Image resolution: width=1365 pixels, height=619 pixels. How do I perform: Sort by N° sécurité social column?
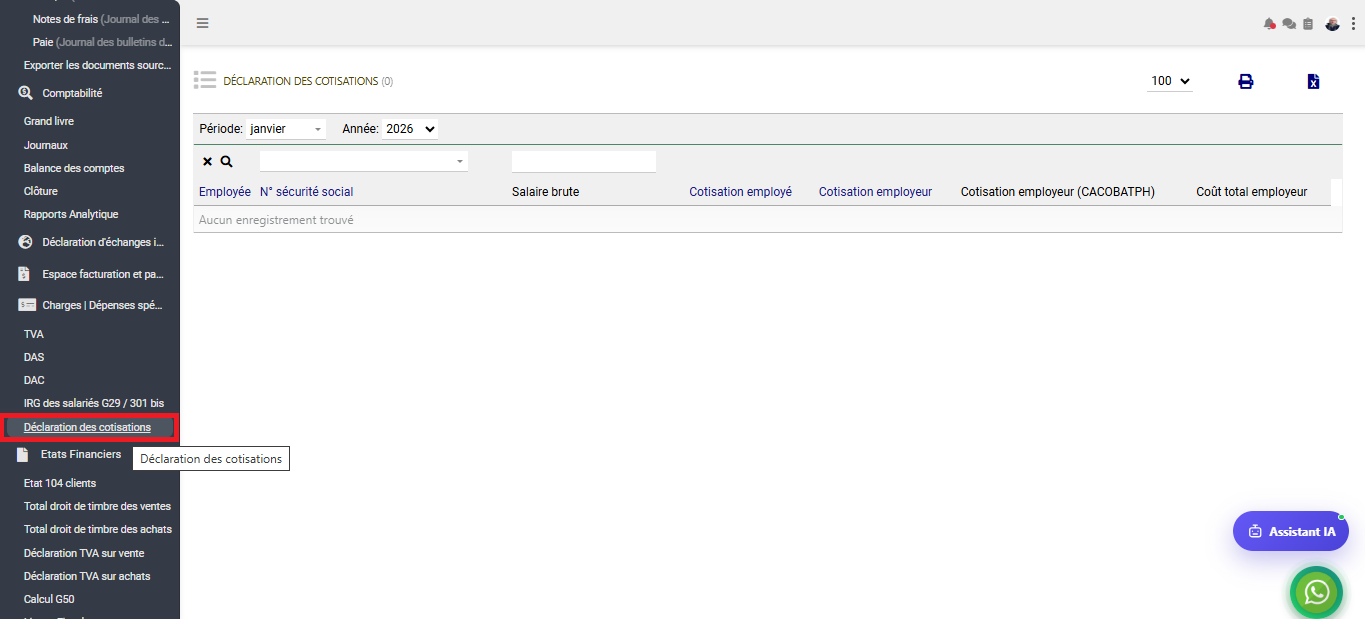coord(306,192)
